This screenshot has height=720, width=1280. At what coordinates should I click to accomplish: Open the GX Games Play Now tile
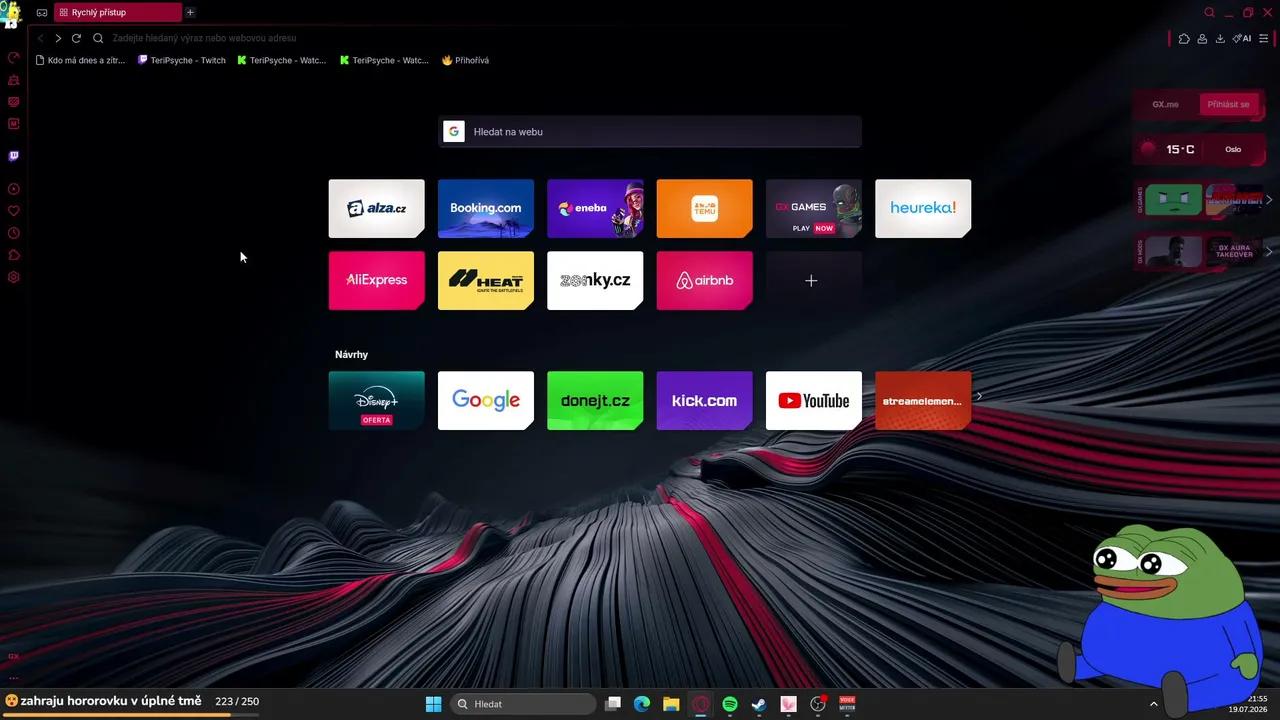[814, 208]
